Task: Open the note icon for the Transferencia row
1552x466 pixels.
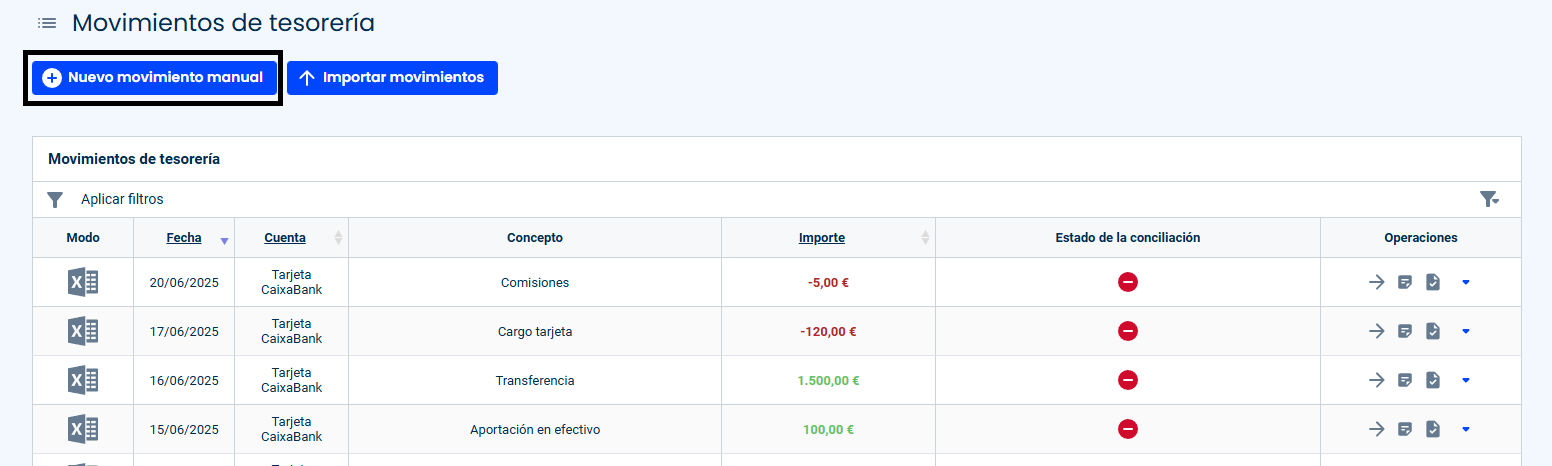Action: click(1405, 380)
